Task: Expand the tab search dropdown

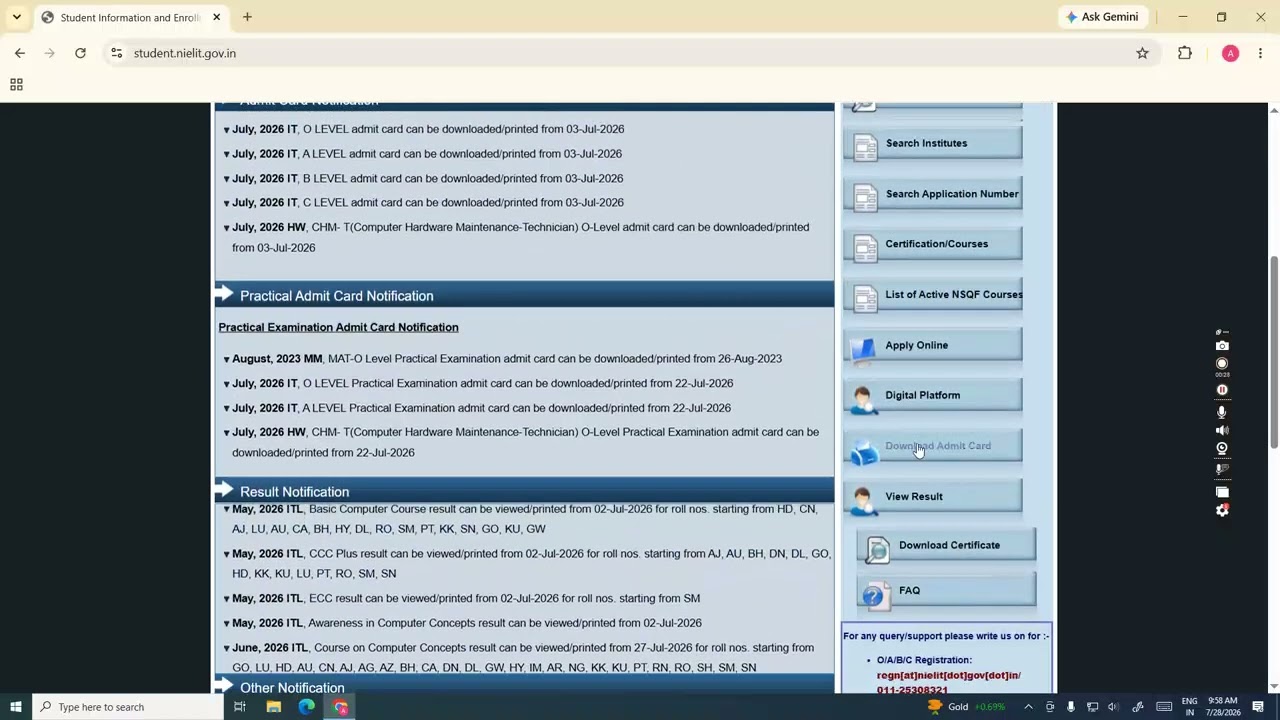Action: coord(16,17)
